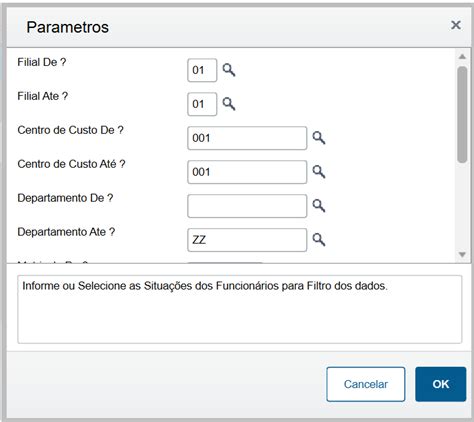Close the Parametros dialog
474x422 pixels.
[456, 25]
